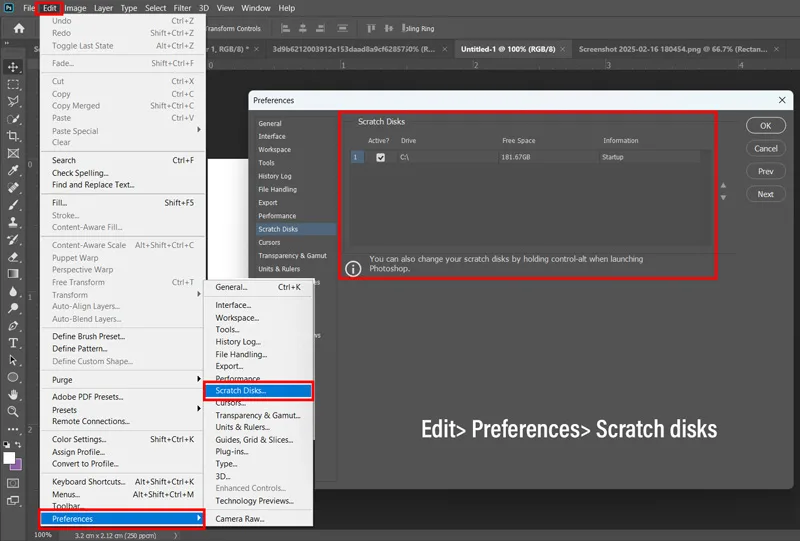Viewport: 800px width, 541px height.
Task: Select the Ellipse shape tool
Action: [x=13, y=377]
